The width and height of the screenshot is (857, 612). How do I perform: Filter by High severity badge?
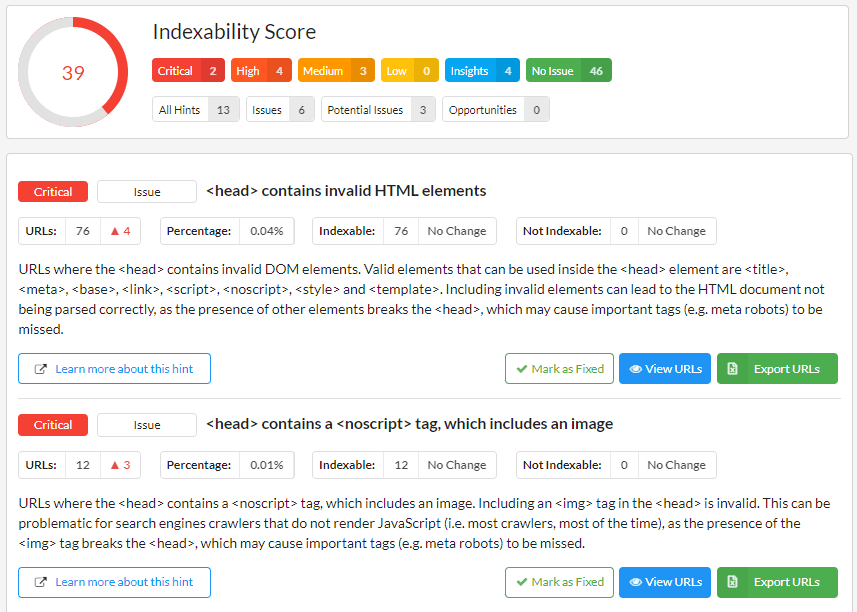(261, 70)
